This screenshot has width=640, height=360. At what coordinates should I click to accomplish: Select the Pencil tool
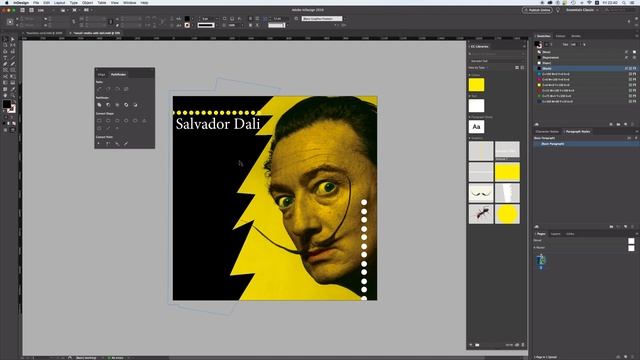coord(13,64)
